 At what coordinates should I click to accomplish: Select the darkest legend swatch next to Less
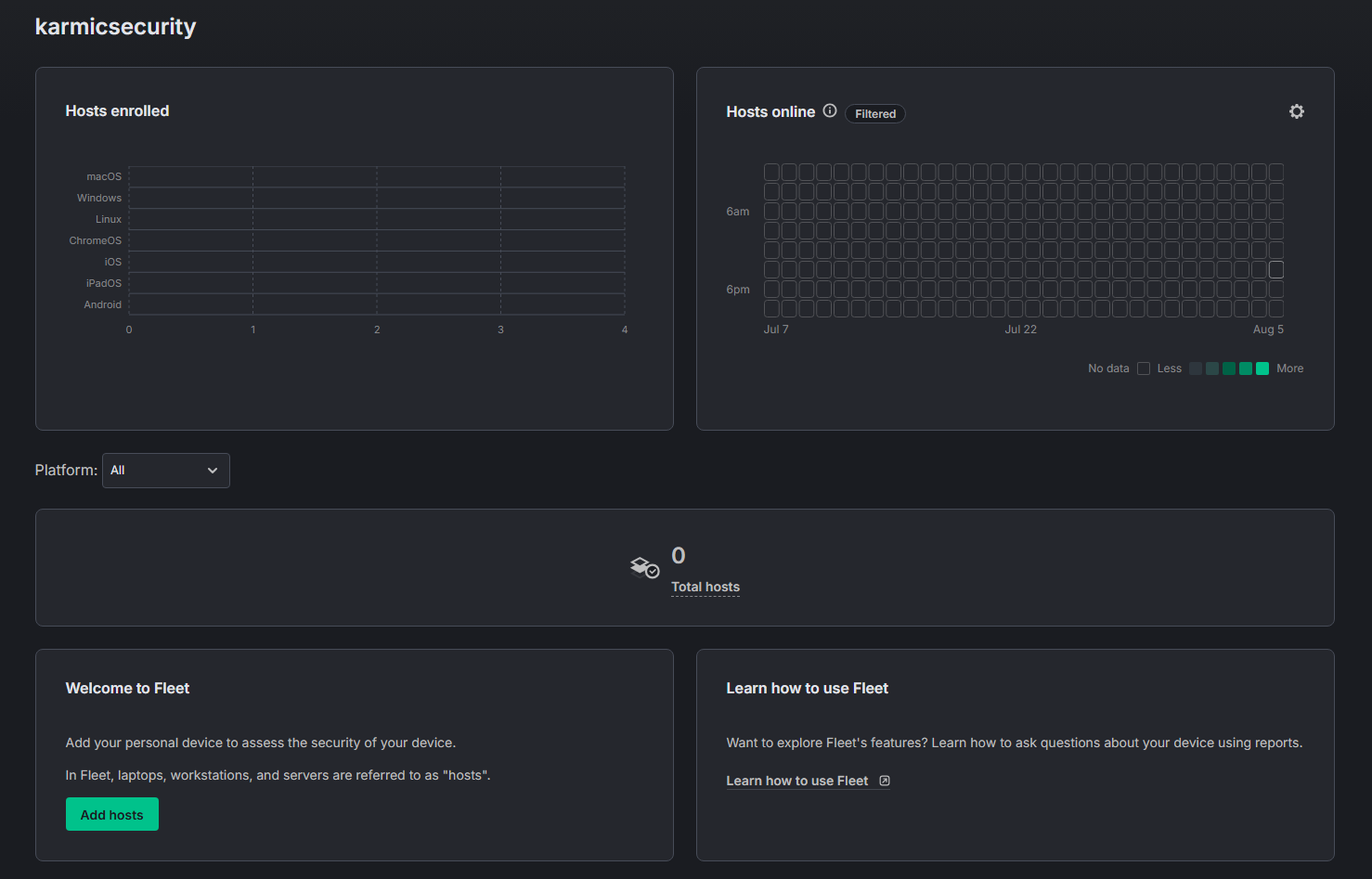point(1196,368)
